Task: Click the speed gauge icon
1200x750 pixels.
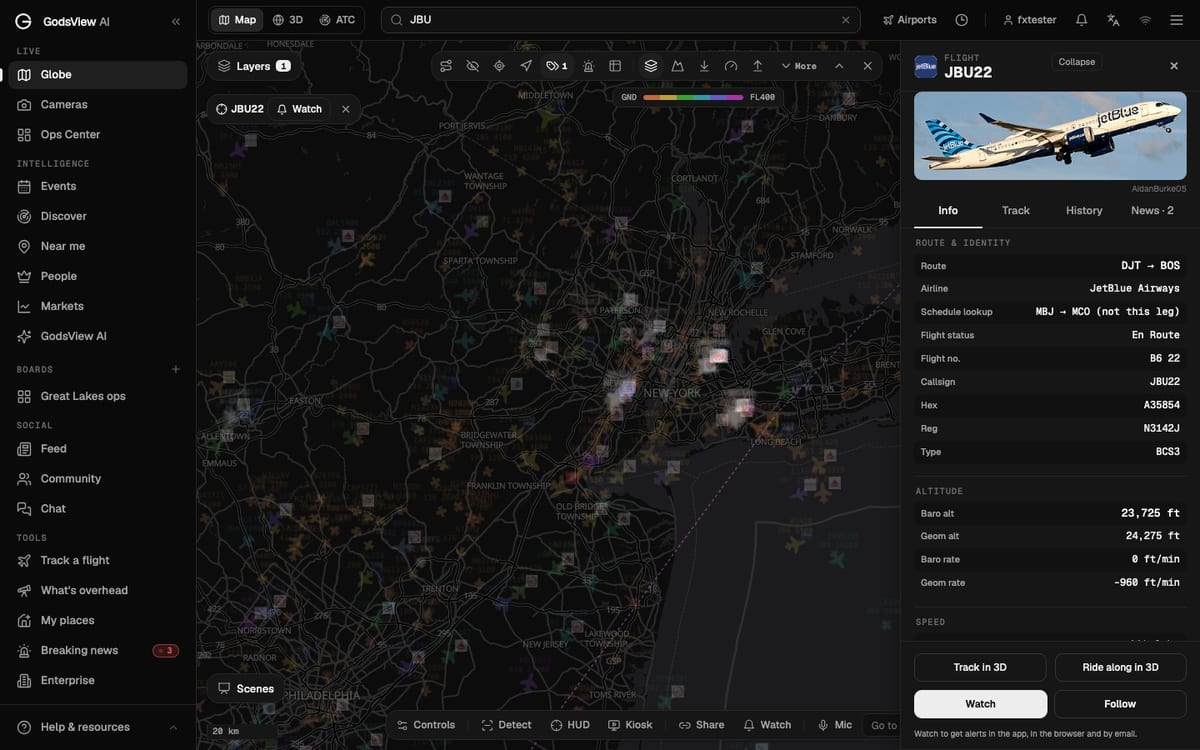Action: click(731, 66)
